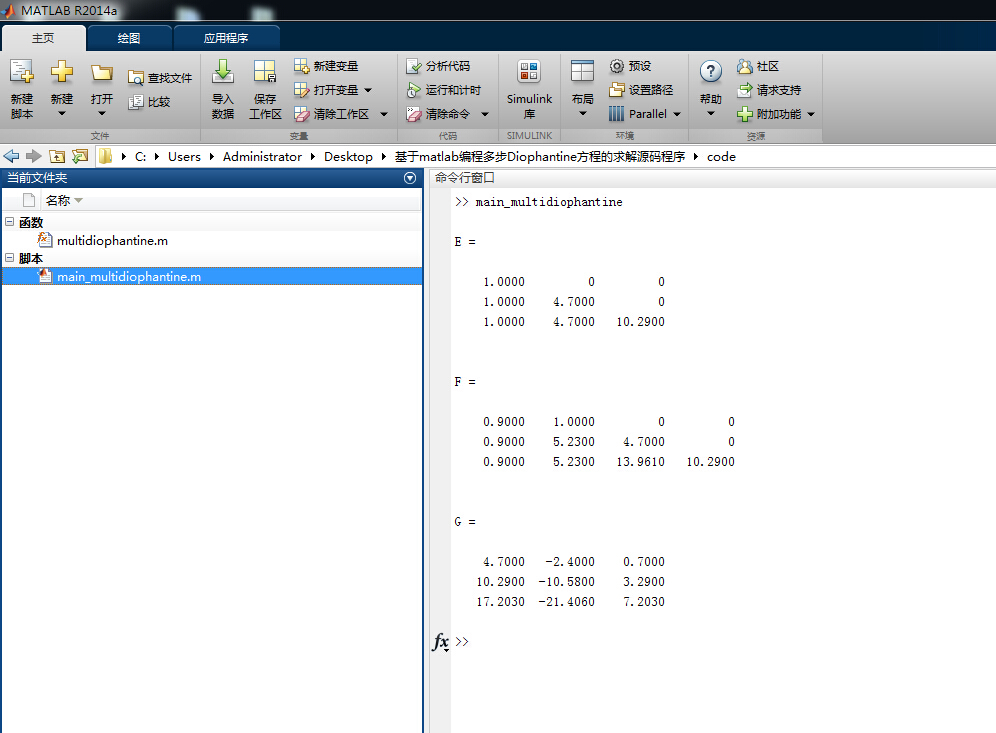Open dropdown arrow under New (新建)
This screenshot has width=996, height=733.
click(x=62, y=114)
